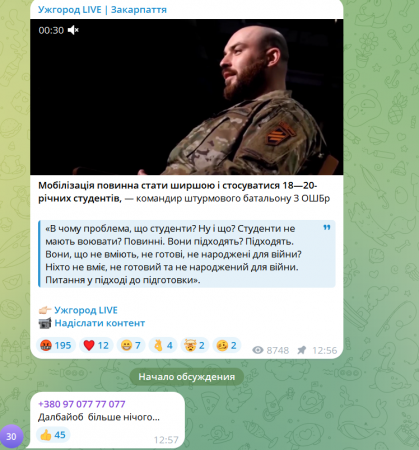Click the angry face reaction with 195
Viewport: 419px width, 450px height.
(56, 345)
